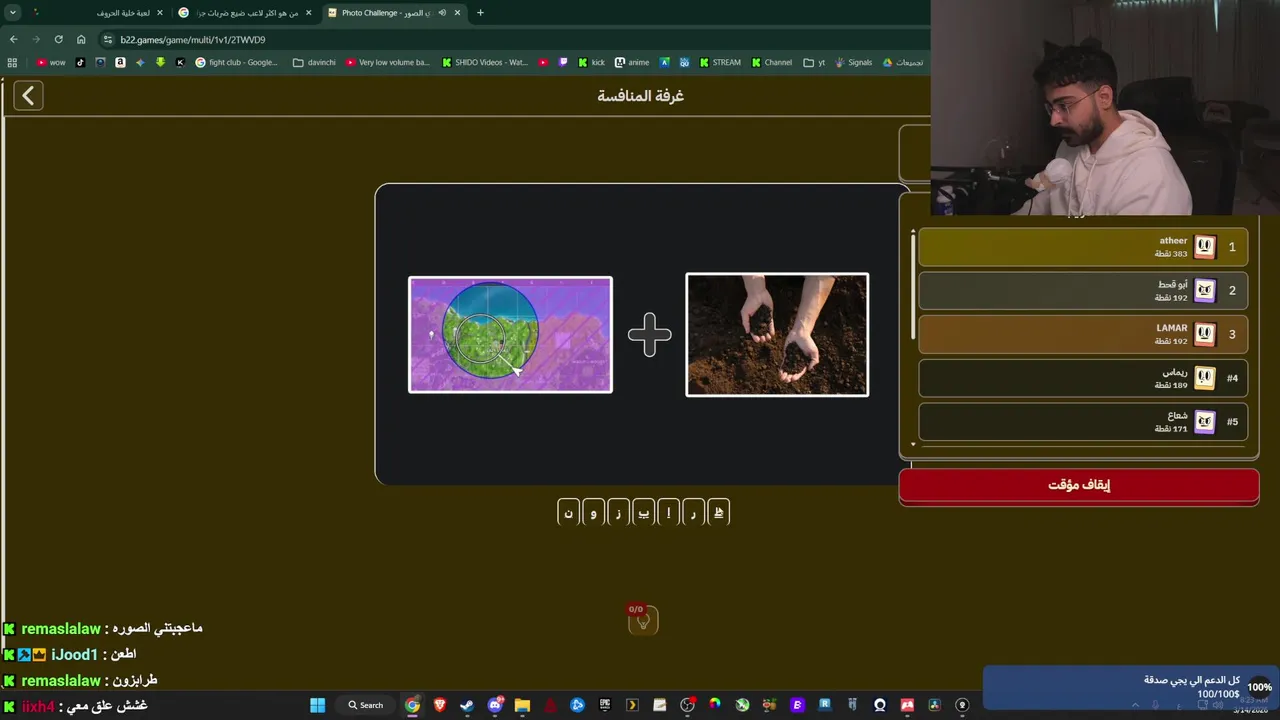Click the red إيقاف مؤقت pause button
The height and width of the screenshot is (720, 1280).
click(x=1079, y=485)
